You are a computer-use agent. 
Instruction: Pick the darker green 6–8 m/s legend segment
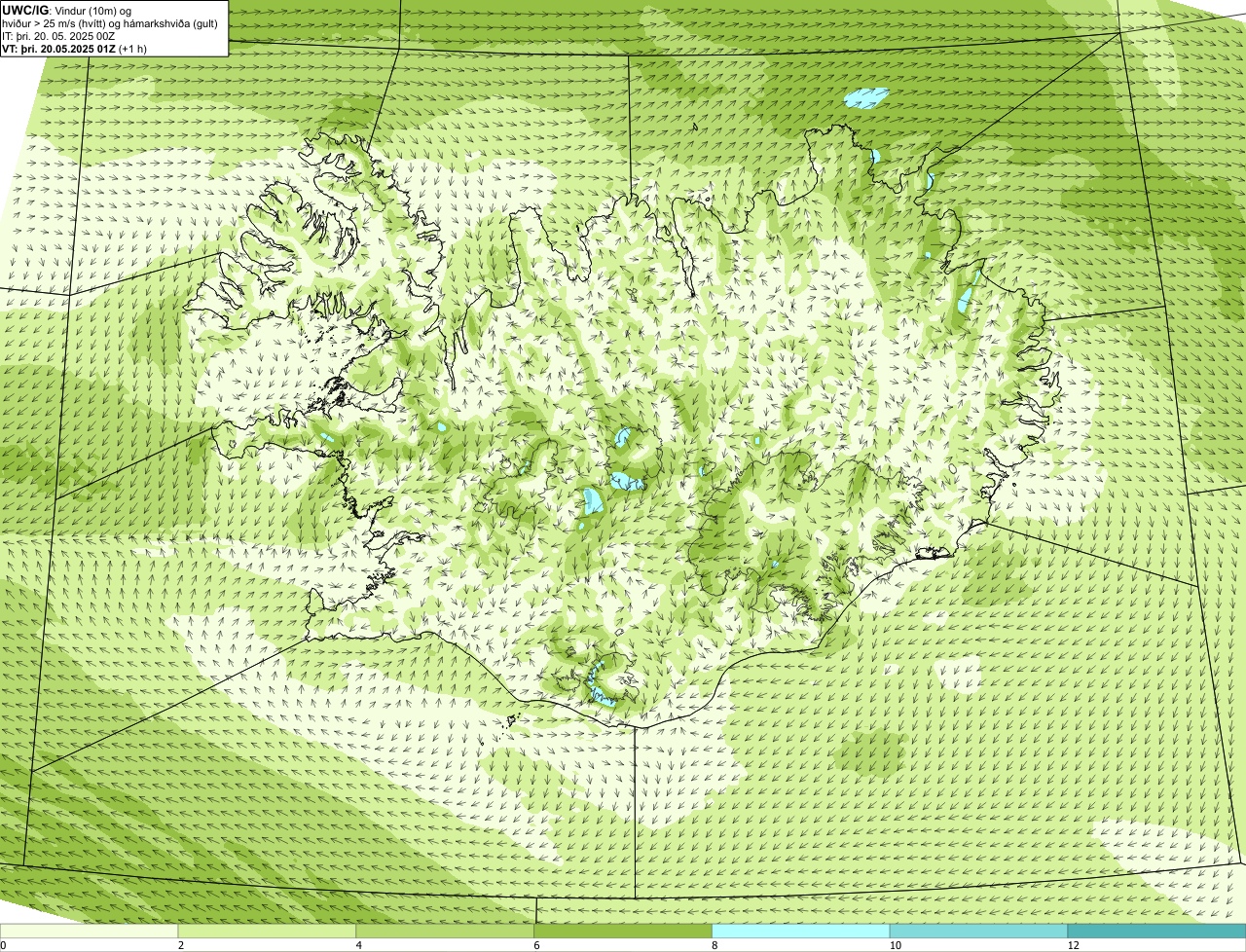pyautogui.click(x=623, y=931)
